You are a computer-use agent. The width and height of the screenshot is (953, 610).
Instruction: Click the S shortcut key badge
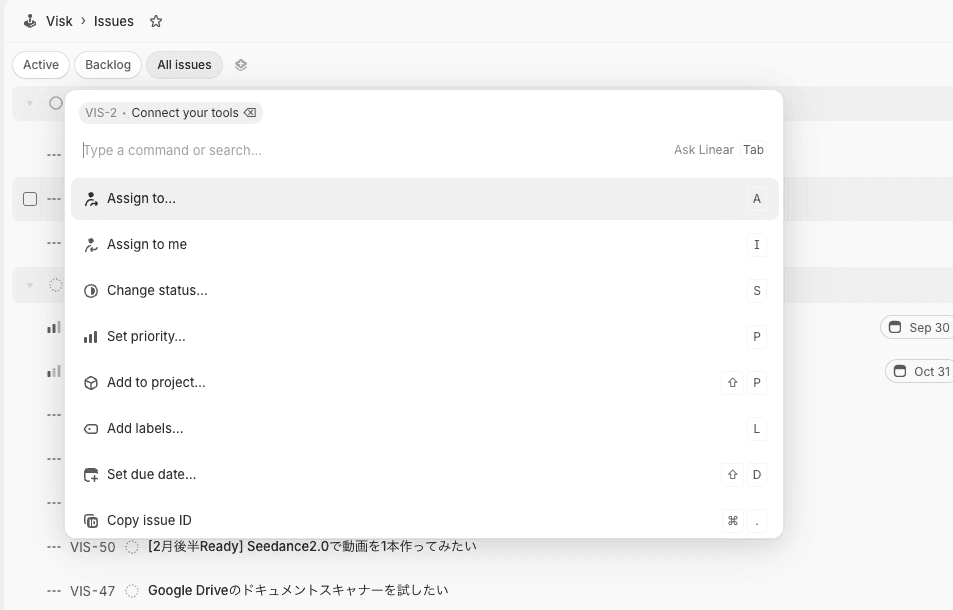pos(757,291)
